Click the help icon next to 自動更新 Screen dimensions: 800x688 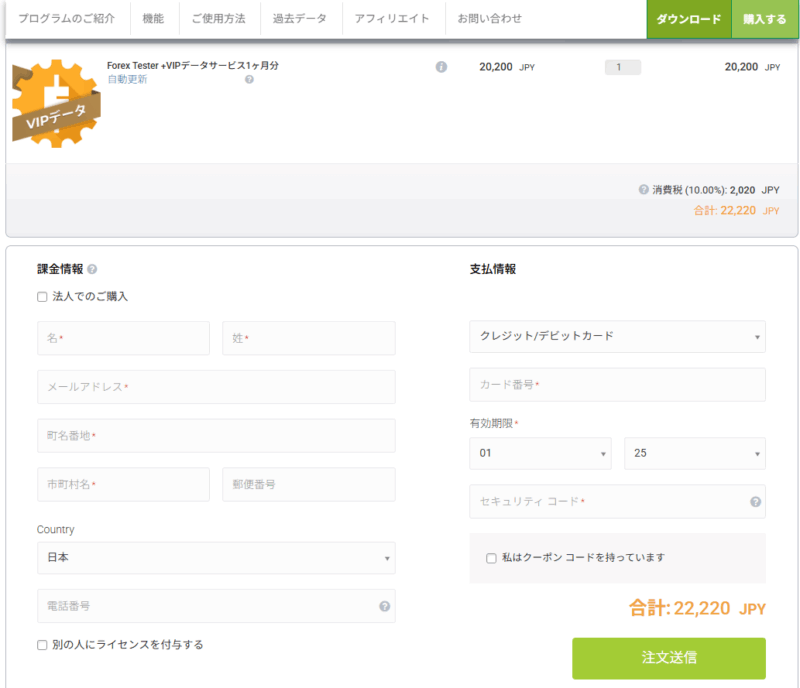pos(249,80)
